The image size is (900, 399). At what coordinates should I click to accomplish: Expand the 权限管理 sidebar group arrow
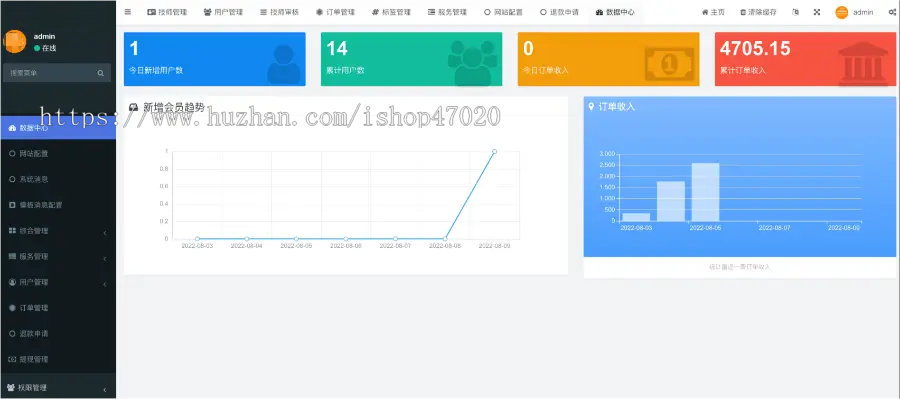[x=105, y=390]
